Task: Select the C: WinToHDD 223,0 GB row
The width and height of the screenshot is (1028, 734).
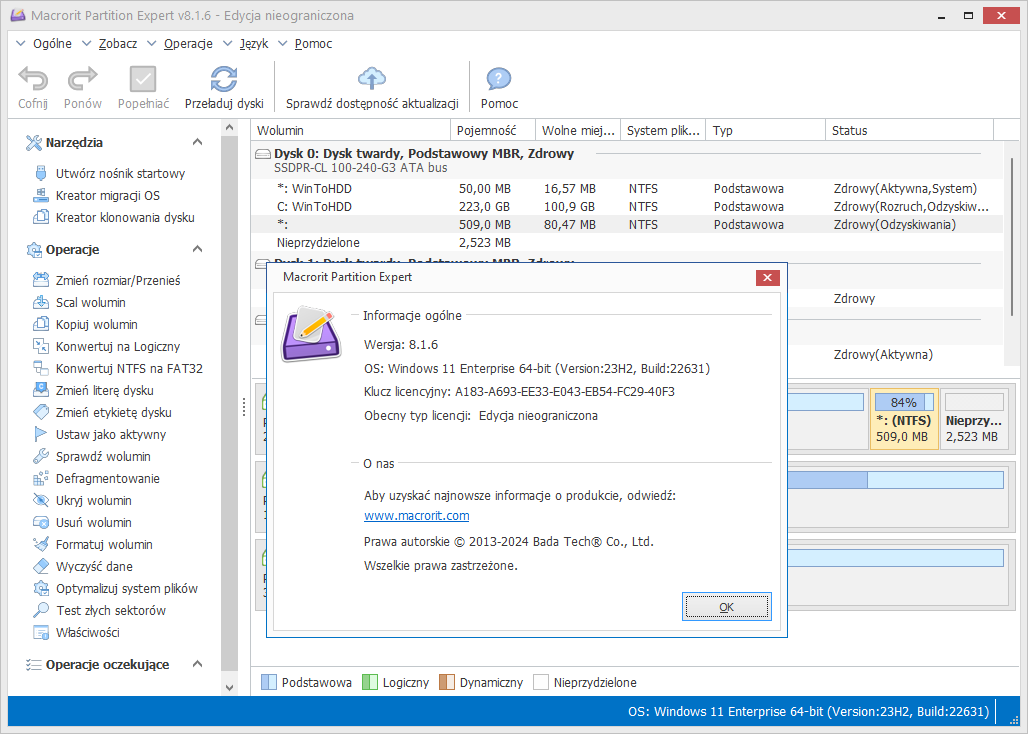Action: click(627, 206)
